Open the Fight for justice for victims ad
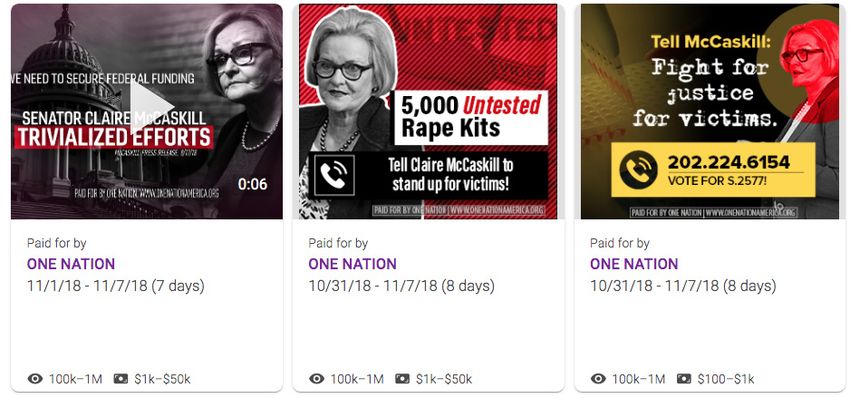 [710, 111]
